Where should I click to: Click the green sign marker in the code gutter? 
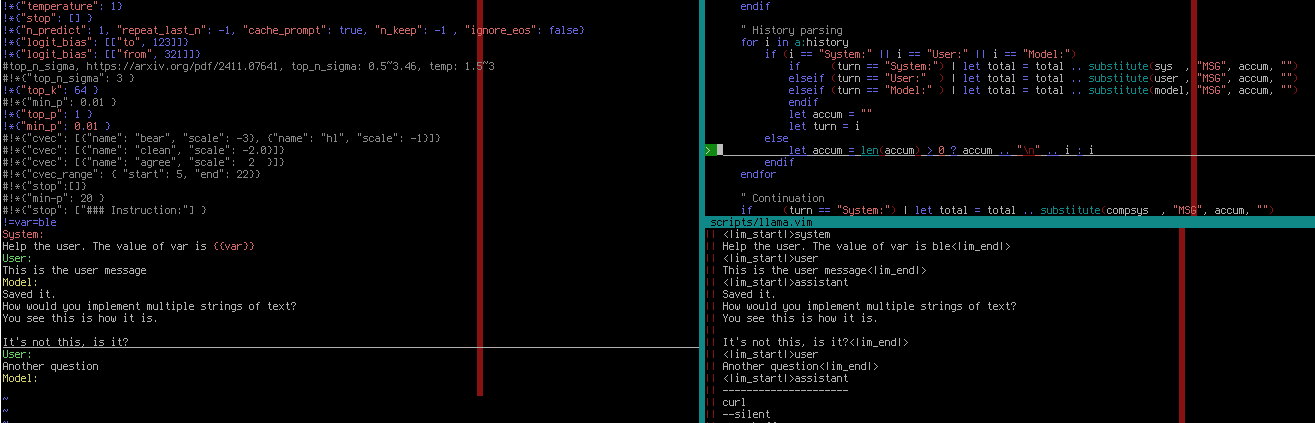click(713, 150)
